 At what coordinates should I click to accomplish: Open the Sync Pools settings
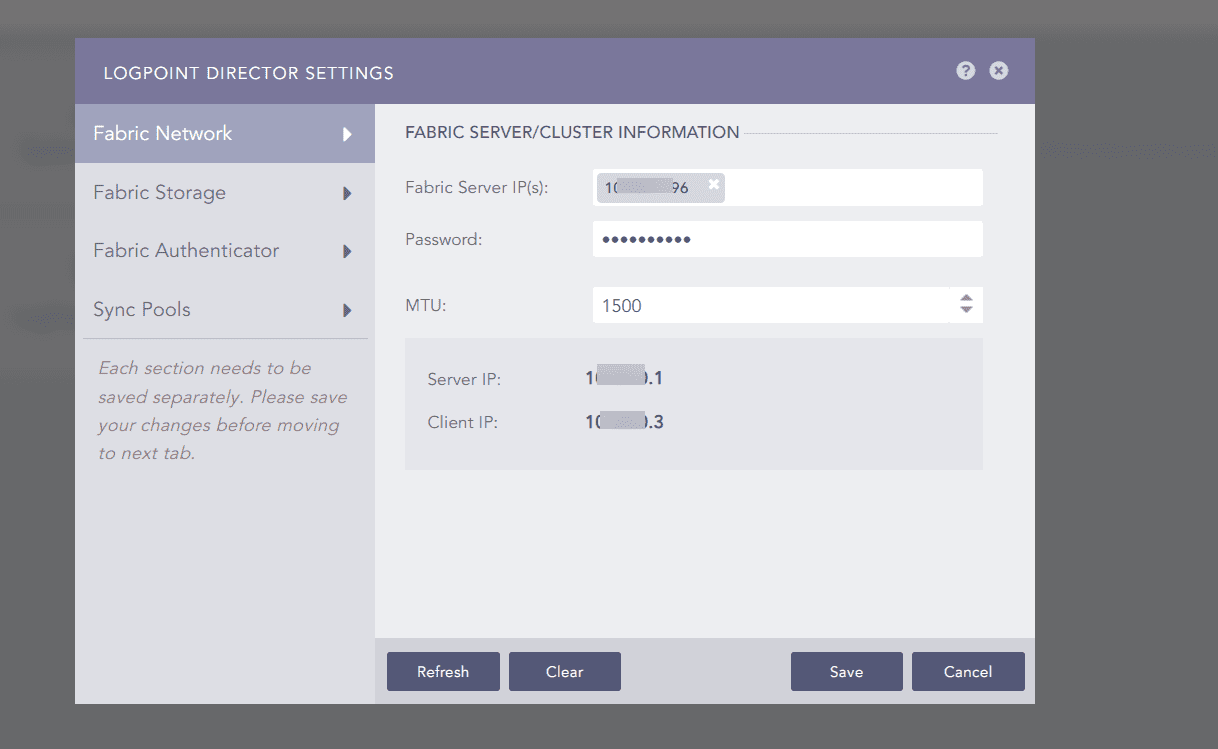click(x=142, y=310)
